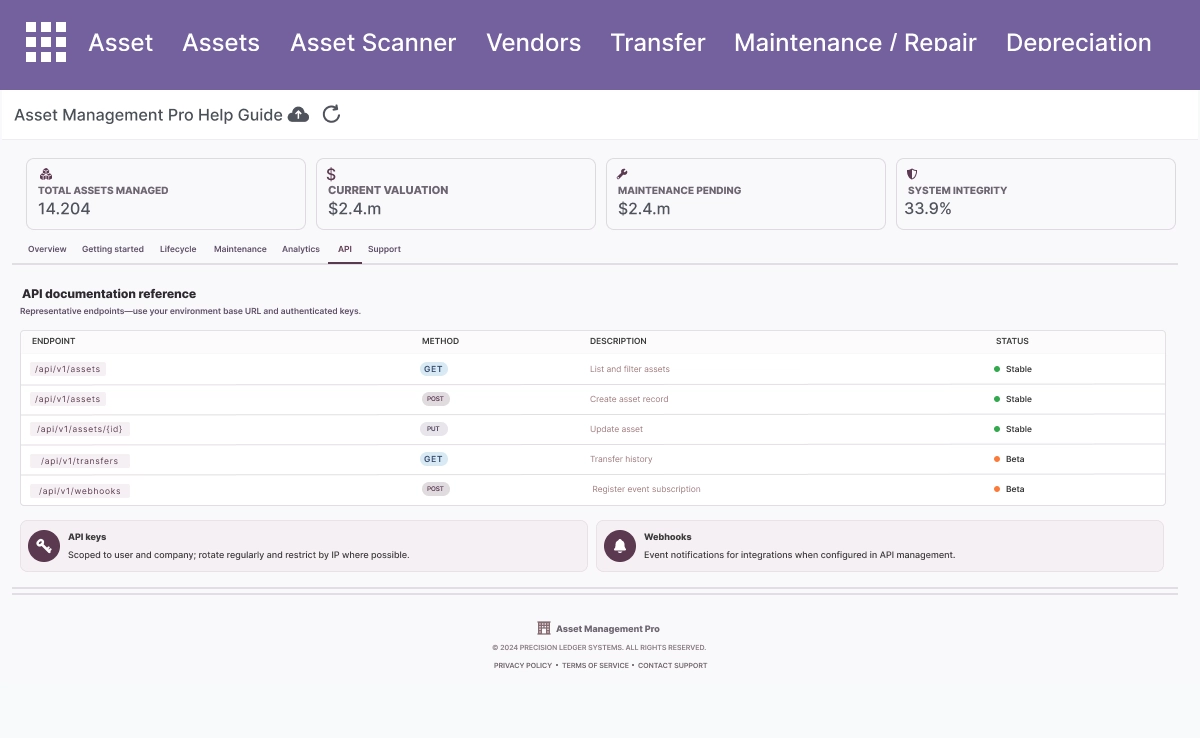Switch to the Lifecycle tab
Screen dimensions: 1200x738
[178, 249]
